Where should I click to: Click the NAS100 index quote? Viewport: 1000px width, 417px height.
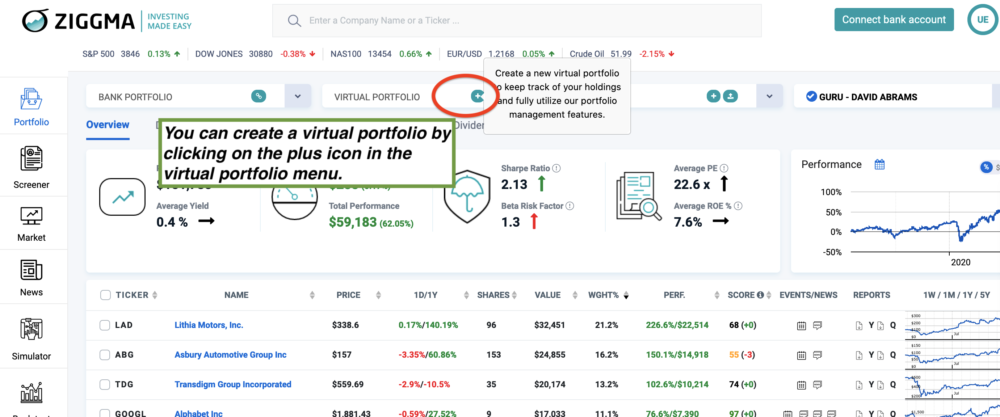pos(383,54)
